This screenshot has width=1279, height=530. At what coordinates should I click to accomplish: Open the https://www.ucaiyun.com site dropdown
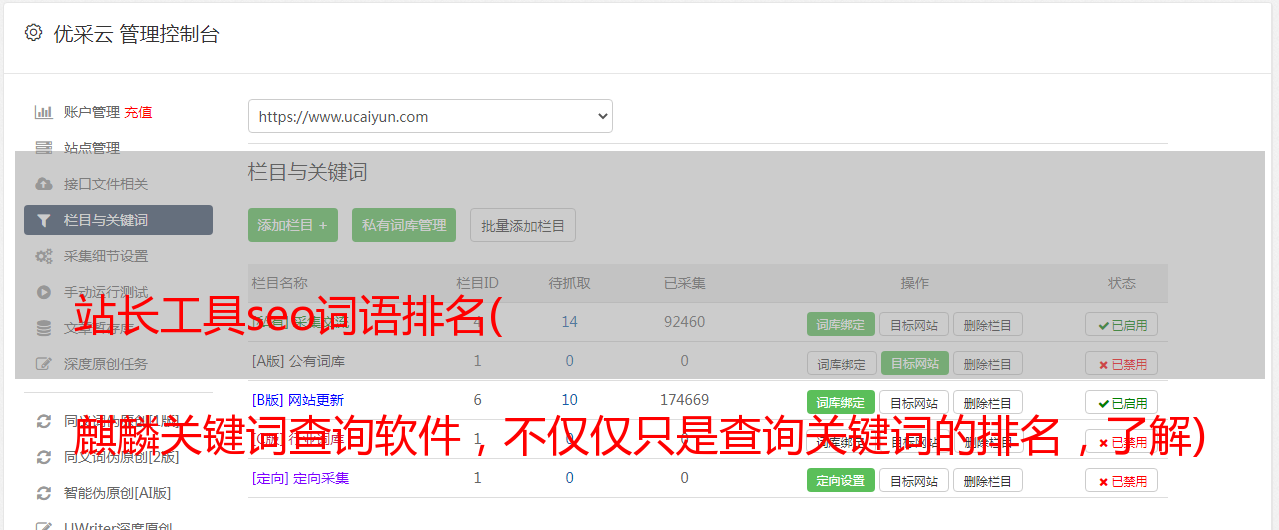coord(430,116)
